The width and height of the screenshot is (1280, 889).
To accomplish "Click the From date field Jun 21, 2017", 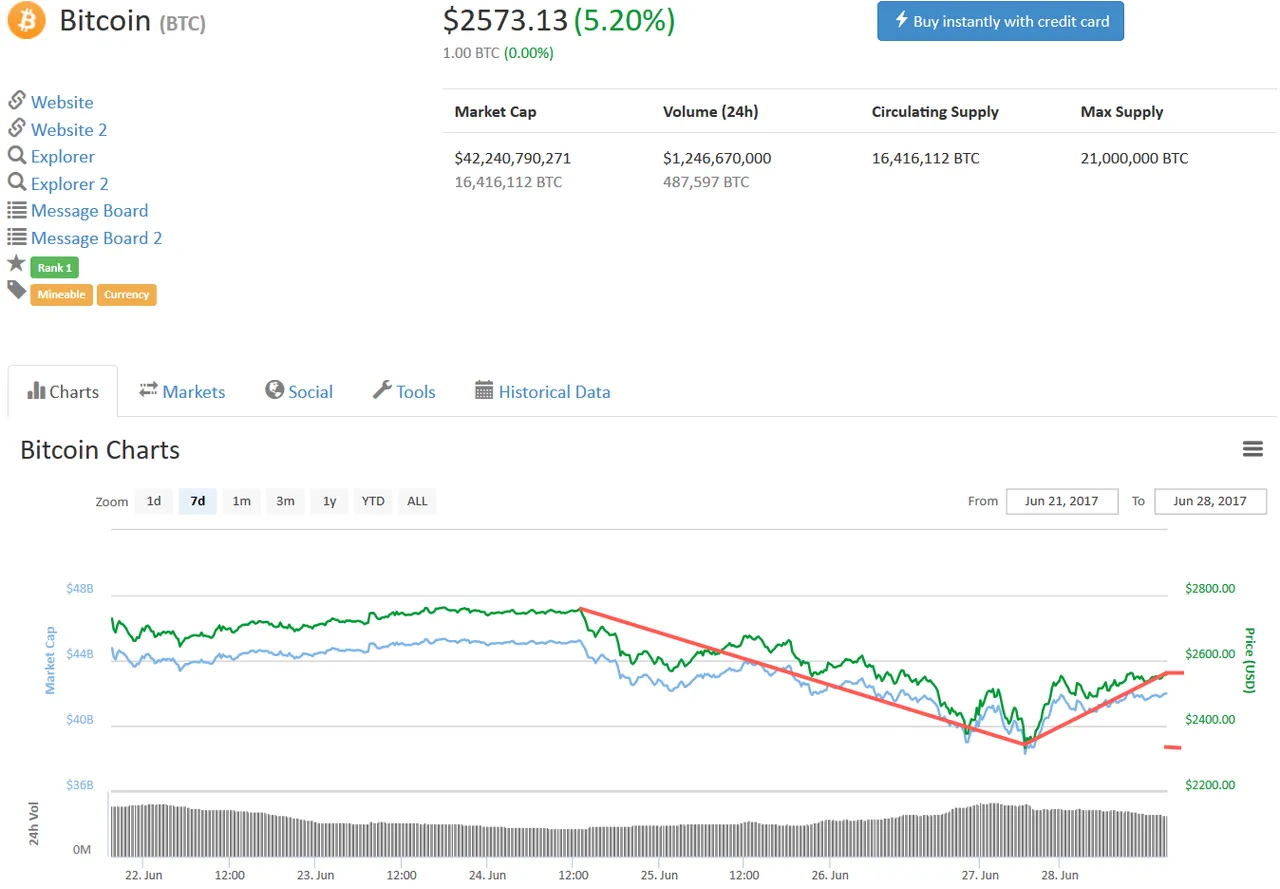I will pos(1062,501).
